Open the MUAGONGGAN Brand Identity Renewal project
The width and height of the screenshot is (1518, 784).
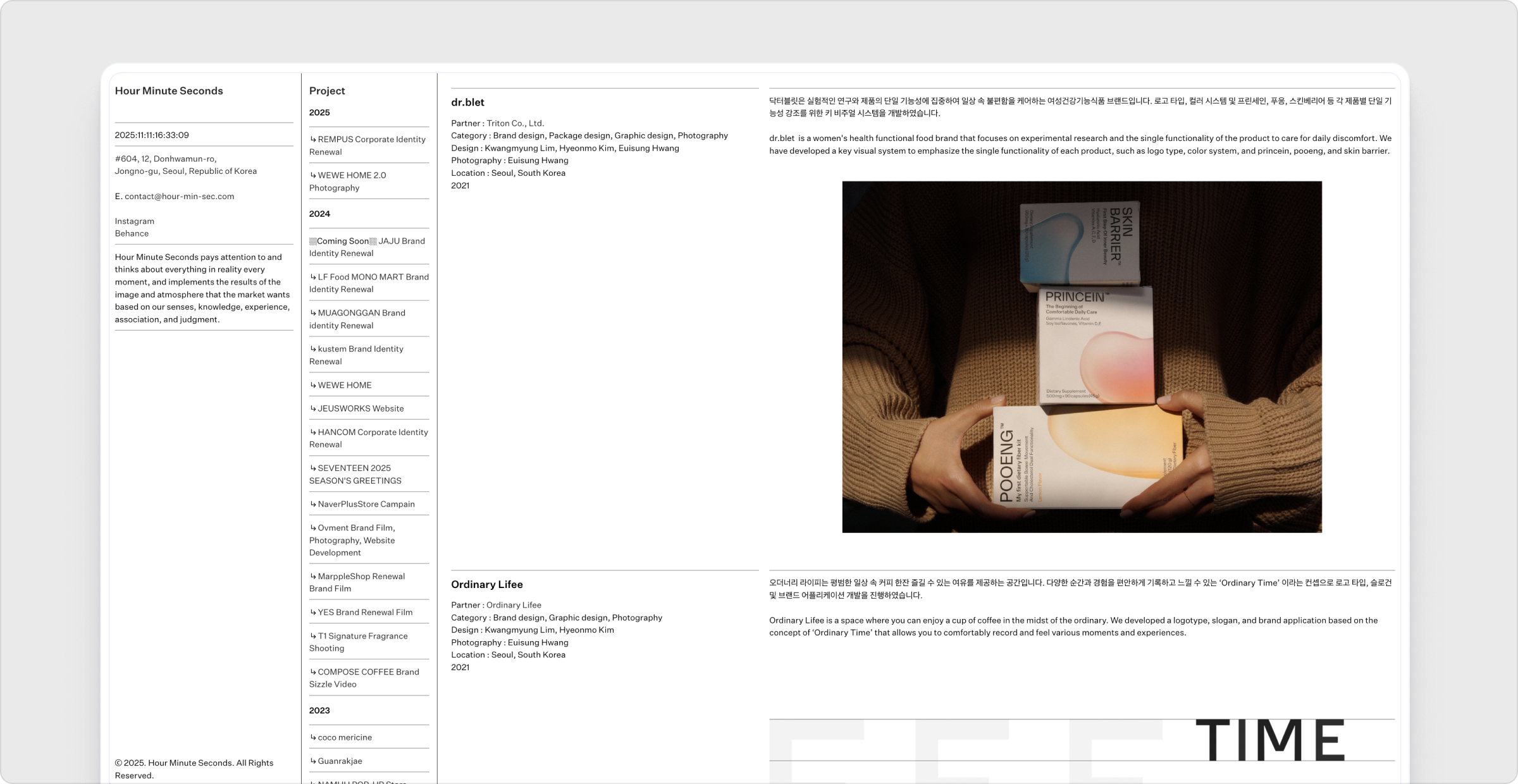pyautogui.click(x=357, y=319)
